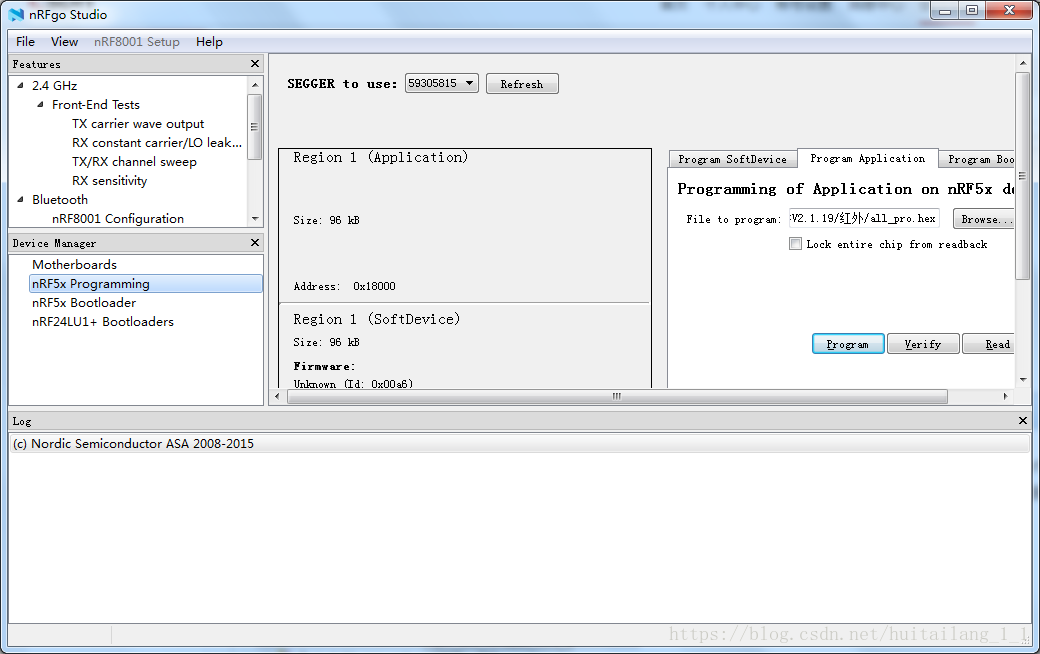1040x654 pixels.
Task: Click the Features tree vertical scrollbar thumb
Action: 255,126
